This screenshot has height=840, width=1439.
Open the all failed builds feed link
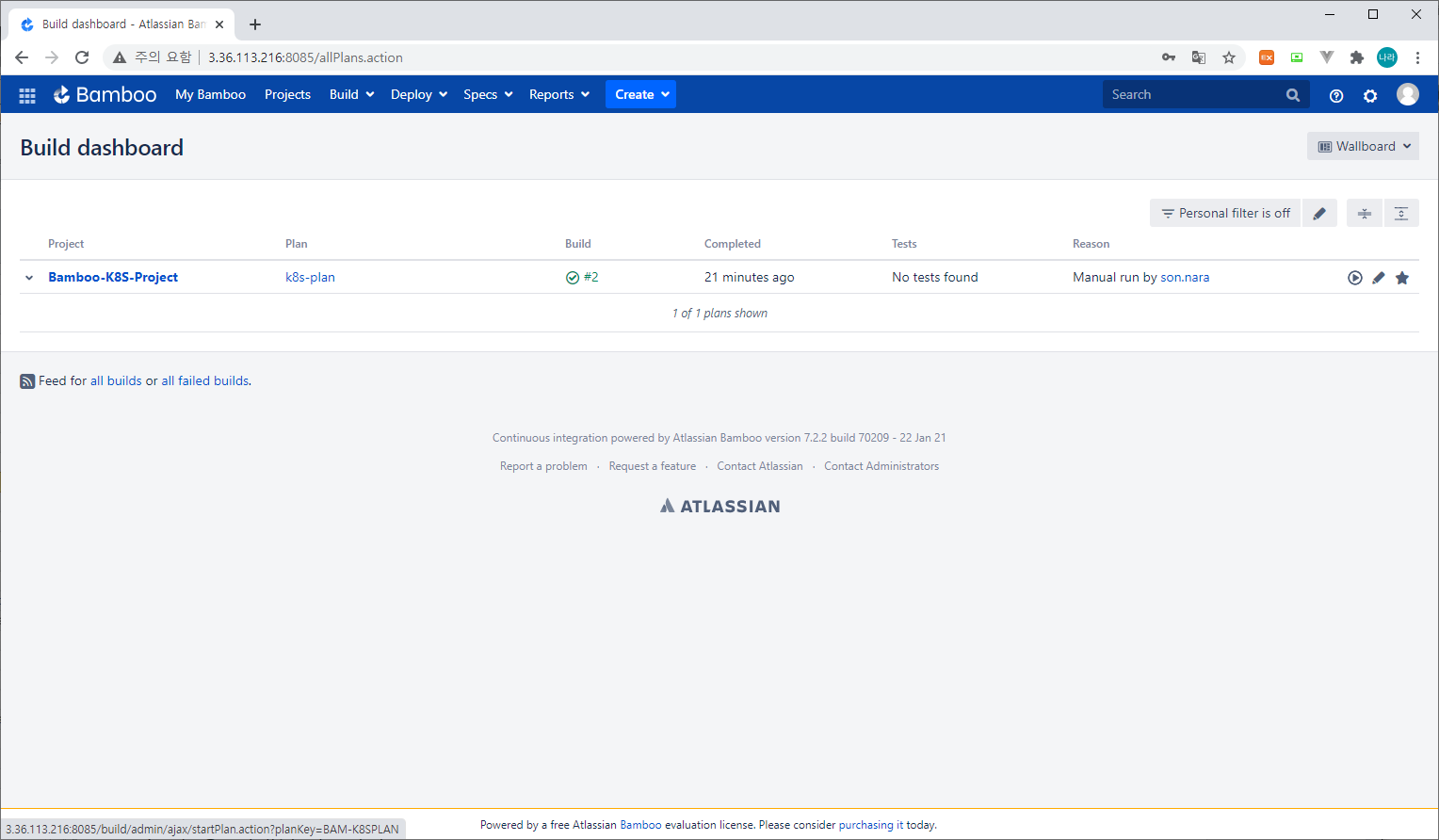[205, 381]
